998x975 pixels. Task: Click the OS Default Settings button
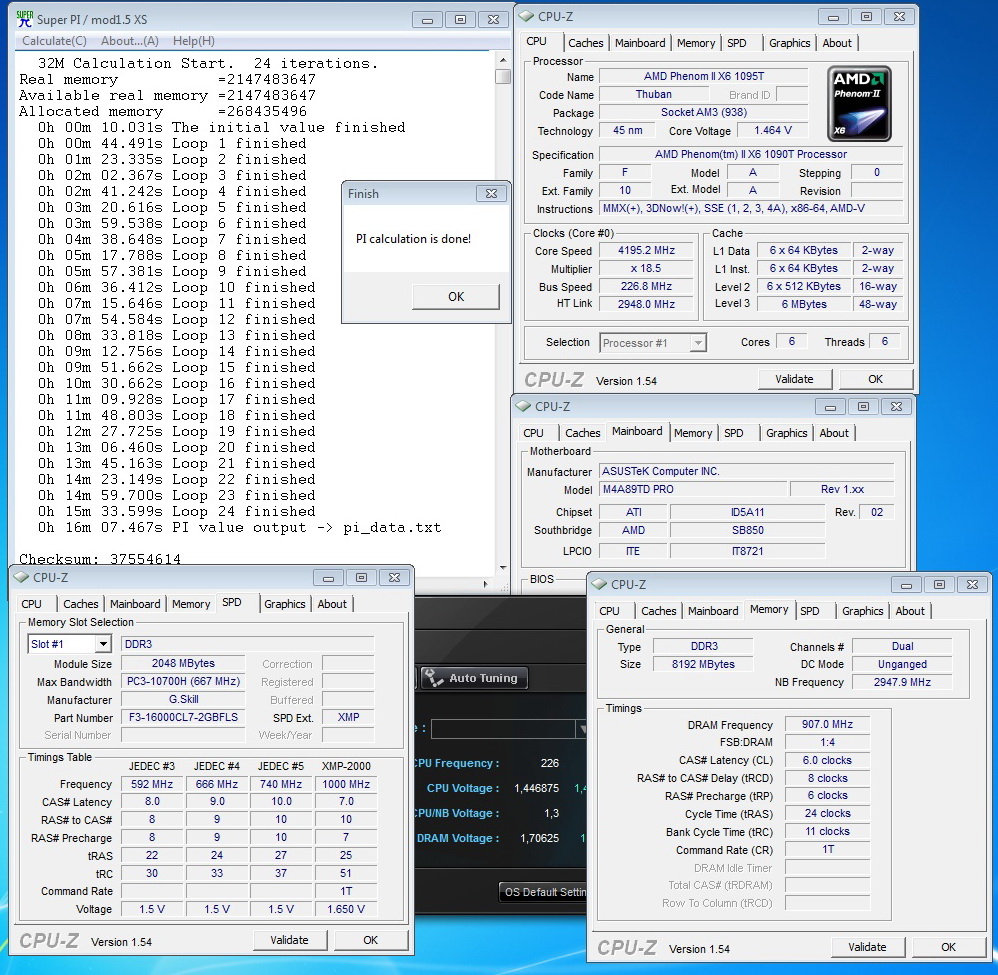pyautogui.click(x=542, y=892)
